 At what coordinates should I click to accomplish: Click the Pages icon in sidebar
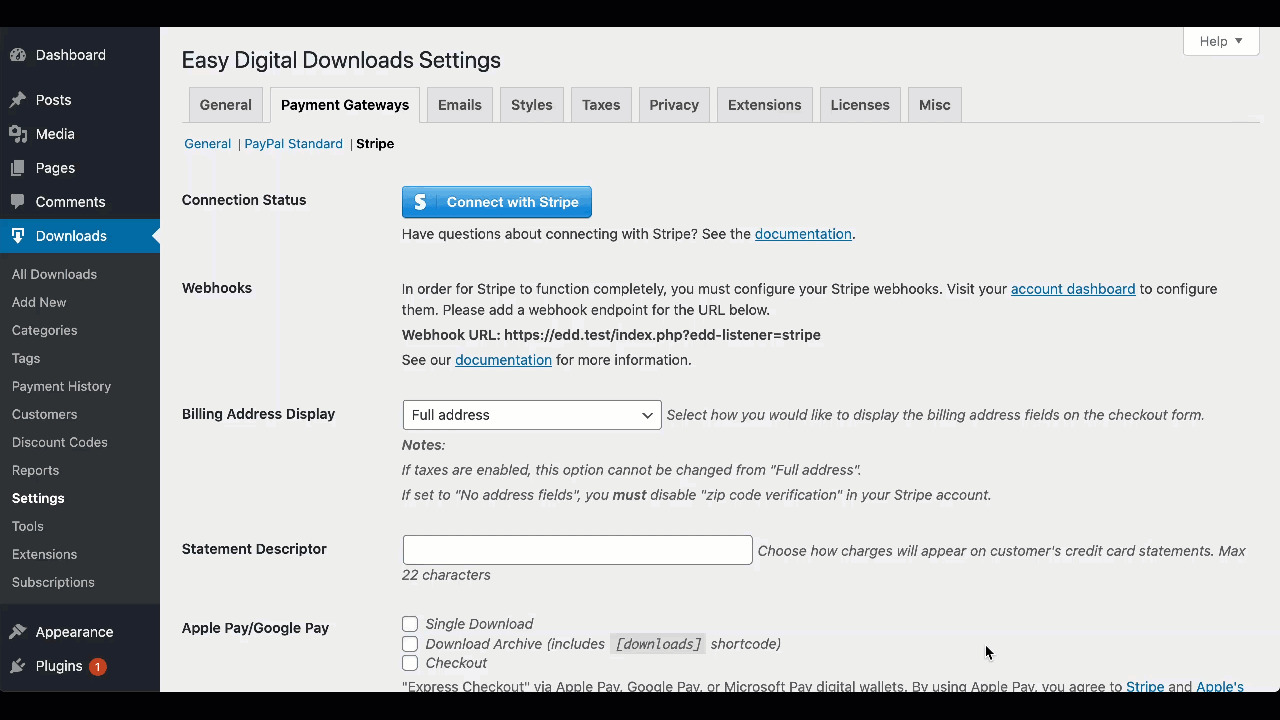(18, 168)
